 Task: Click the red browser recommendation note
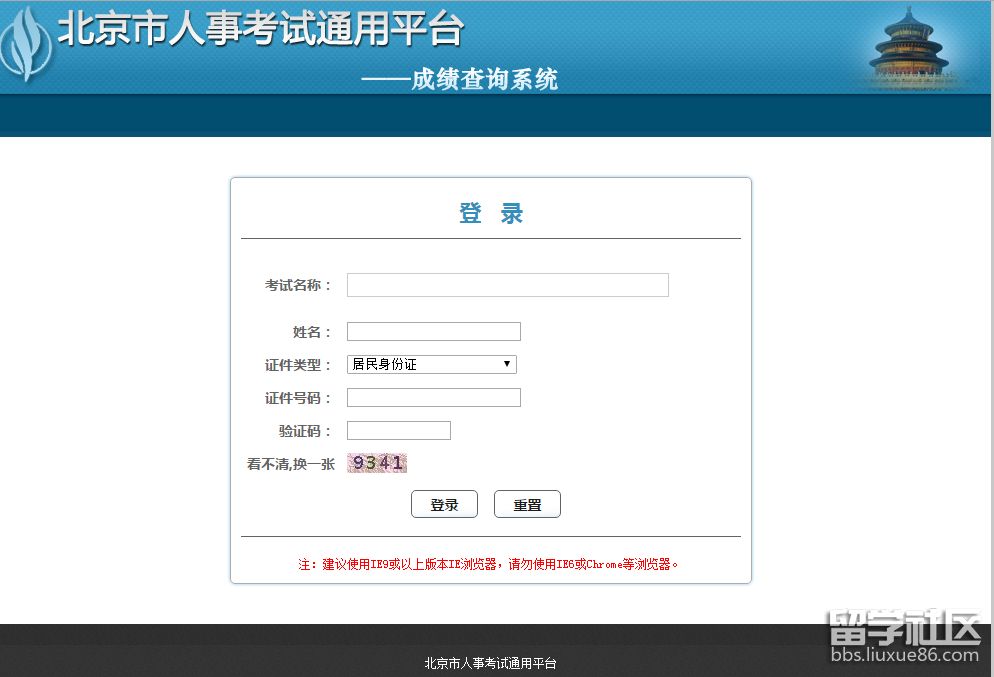pyautogui.click(x=490, y=564)
